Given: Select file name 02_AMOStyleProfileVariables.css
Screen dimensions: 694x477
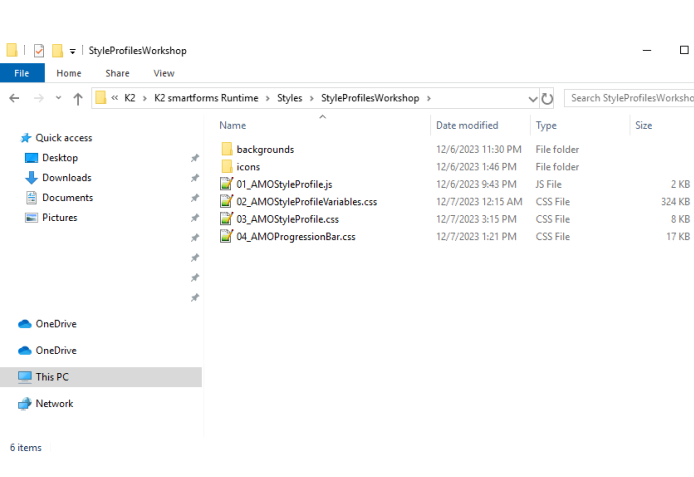Looking at the screenshot, I should (x=307, y=202).
